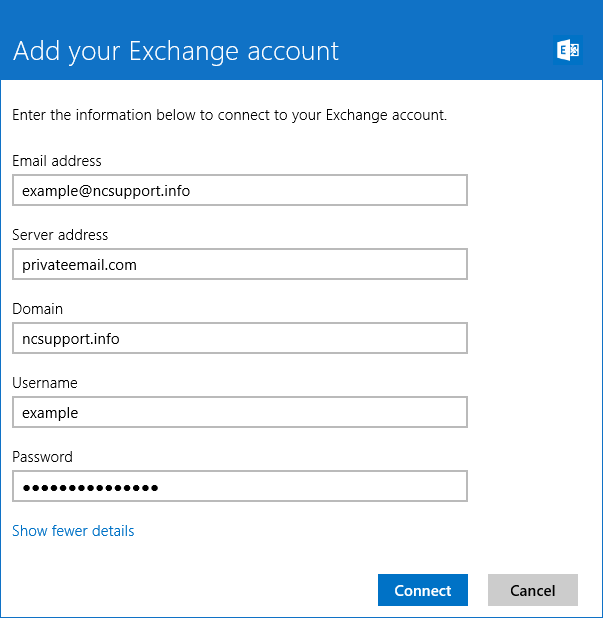
Task: Click the word 'account' in the title
Action: [x=293, y=52]
